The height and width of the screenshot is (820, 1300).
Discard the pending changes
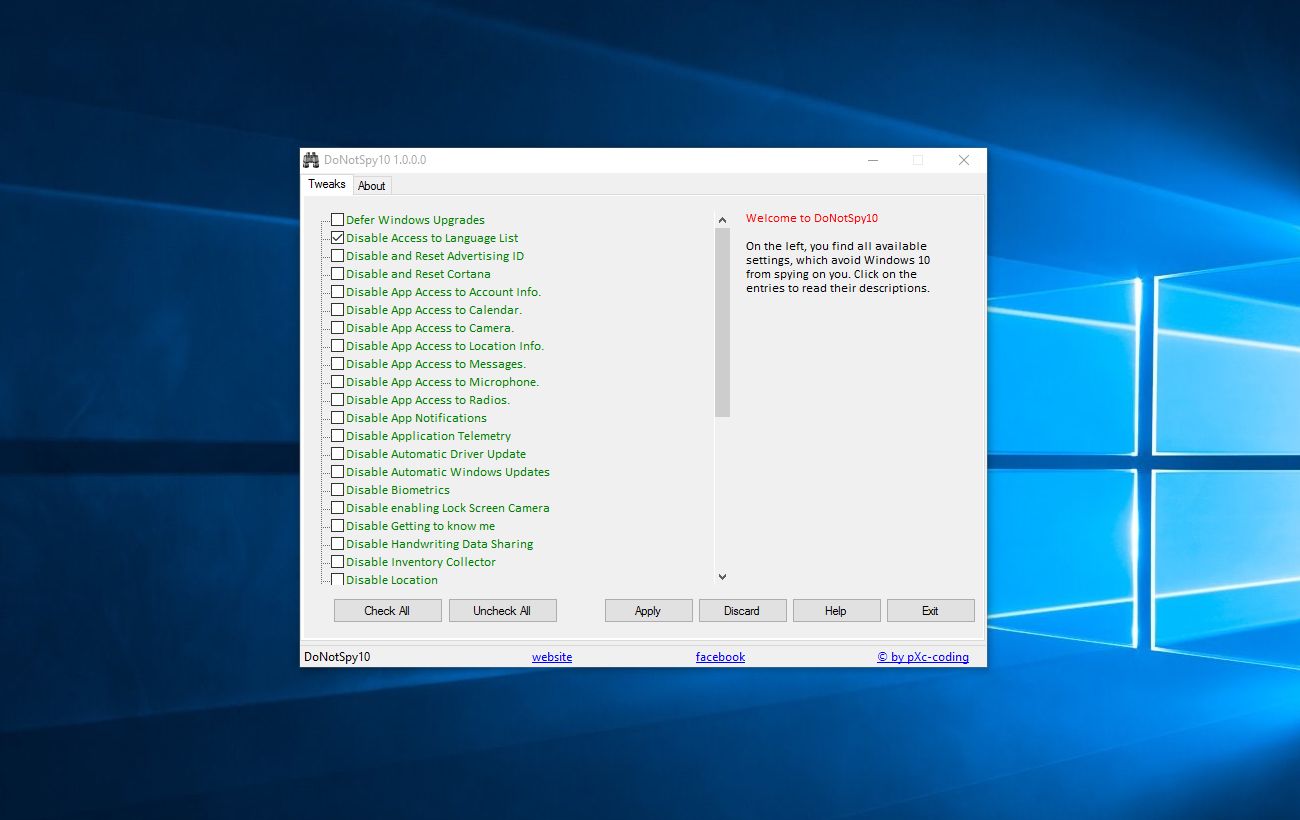tap(742, 611)
